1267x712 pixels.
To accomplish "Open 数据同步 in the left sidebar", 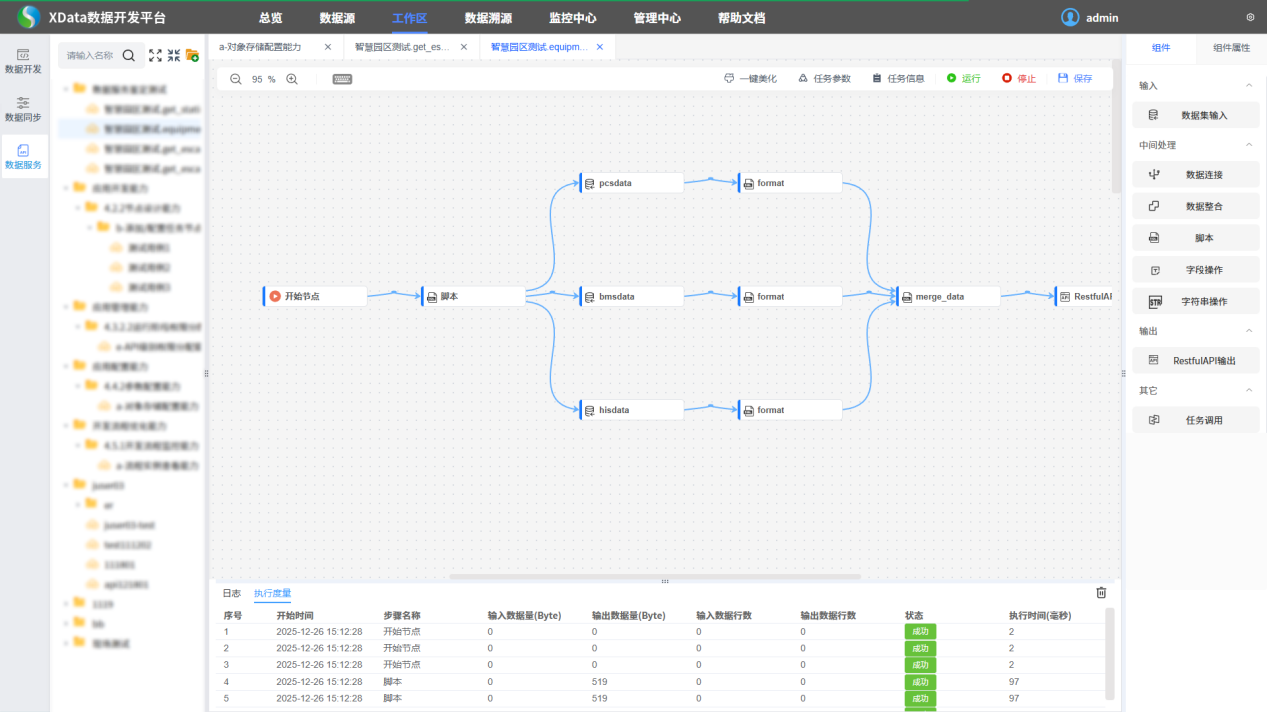I will pos(24,109).
